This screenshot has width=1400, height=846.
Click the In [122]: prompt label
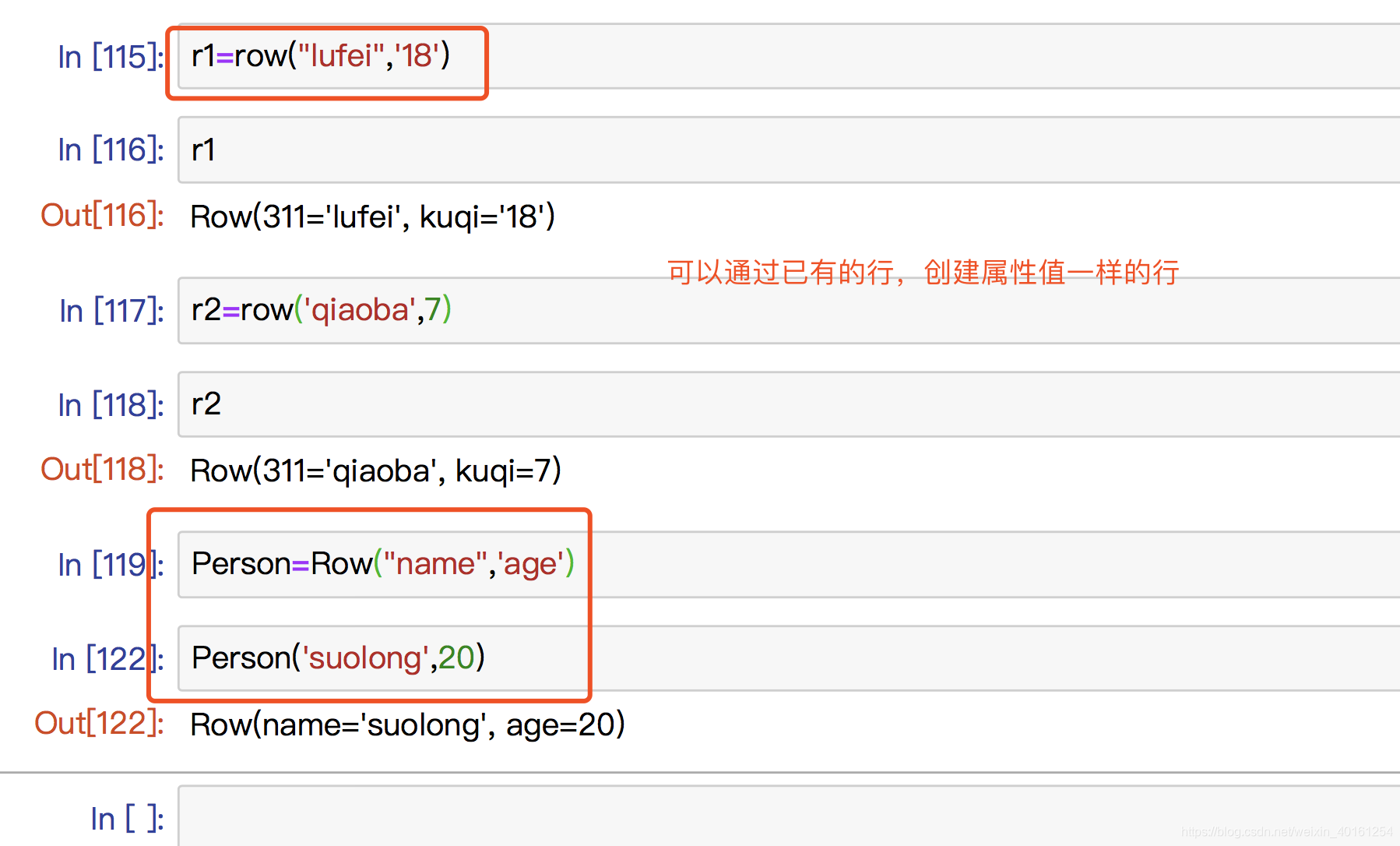click(108, 659)
